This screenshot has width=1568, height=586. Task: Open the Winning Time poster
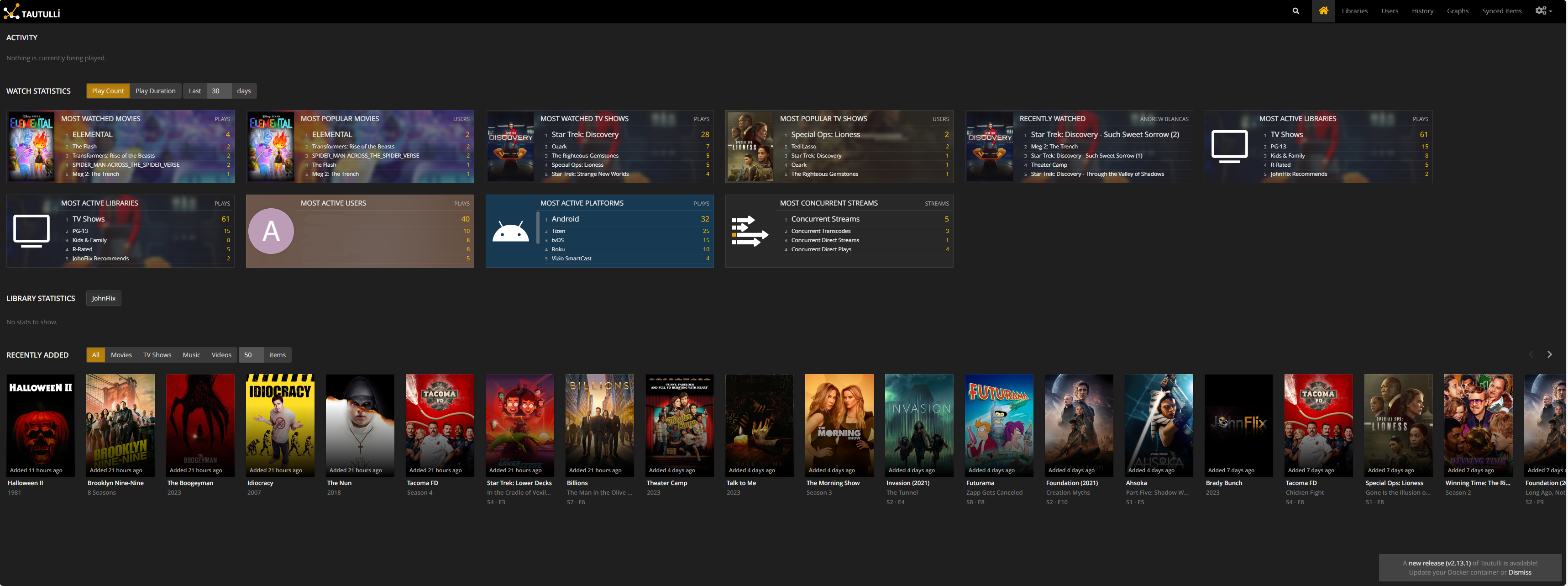point(1479,425)
